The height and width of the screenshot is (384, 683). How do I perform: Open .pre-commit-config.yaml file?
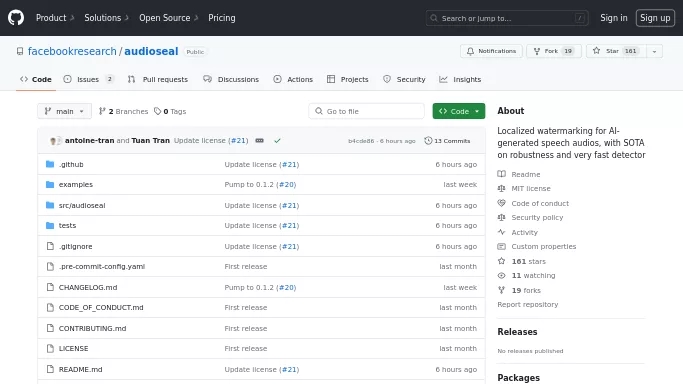pyautogui.click(x=102, y=266)
